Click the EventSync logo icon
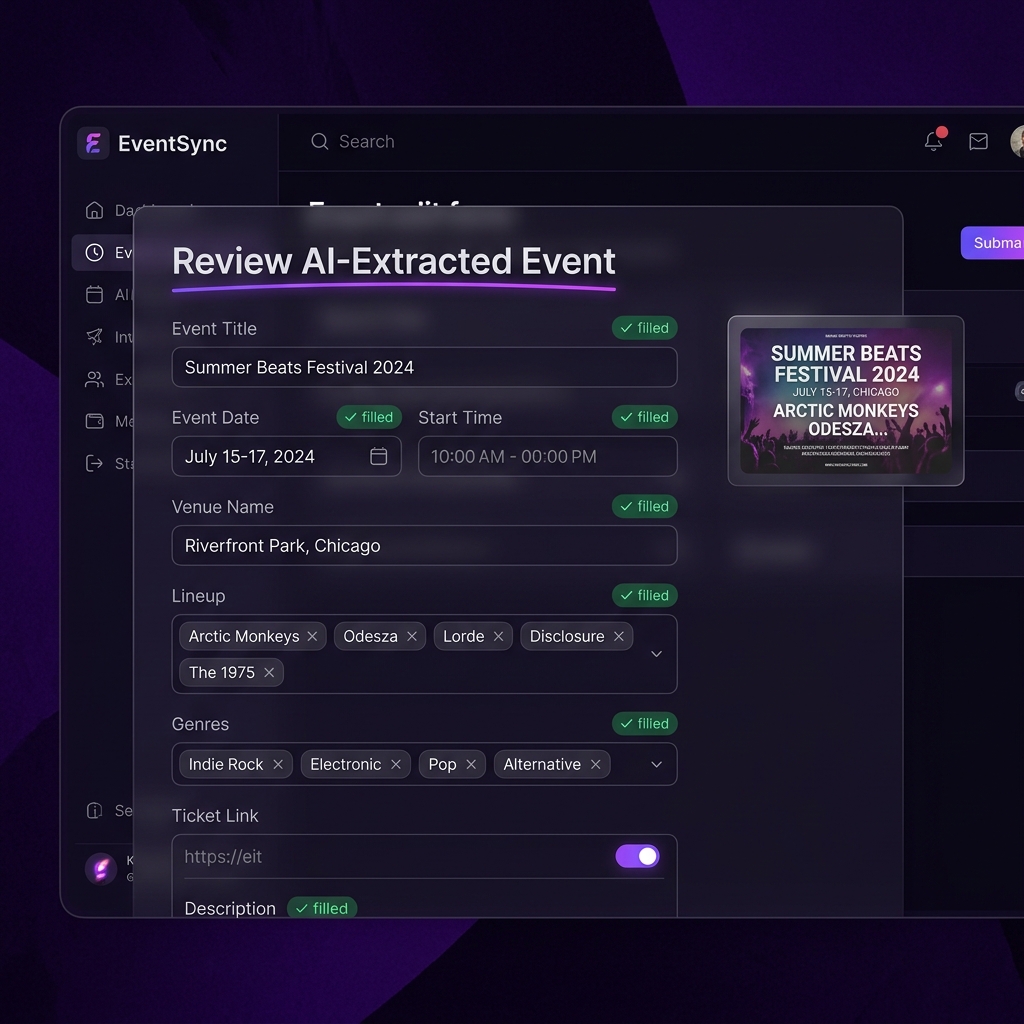Image resolution: width=1024 pixels, height=1024 pixels. coord(93,143)
